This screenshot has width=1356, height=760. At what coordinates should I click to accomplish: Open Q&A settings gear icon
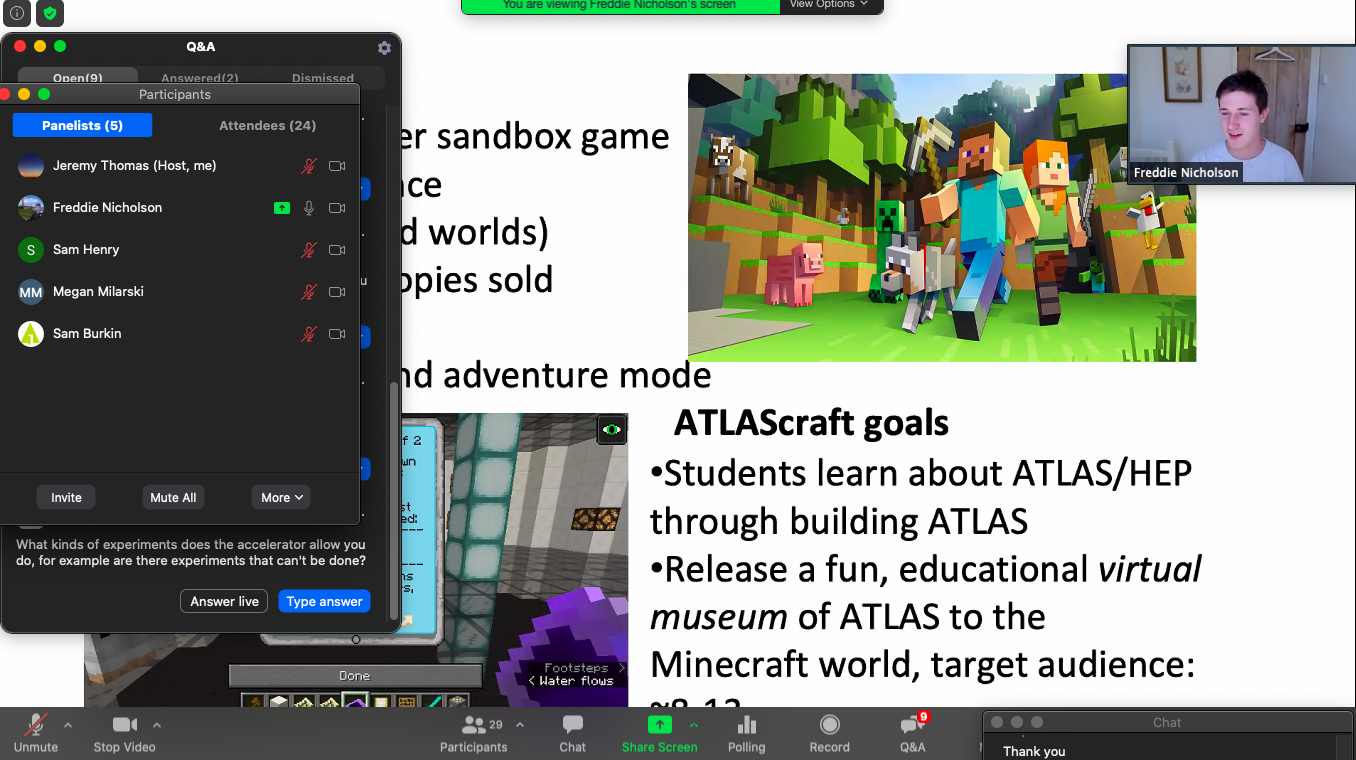coord(384,47)
